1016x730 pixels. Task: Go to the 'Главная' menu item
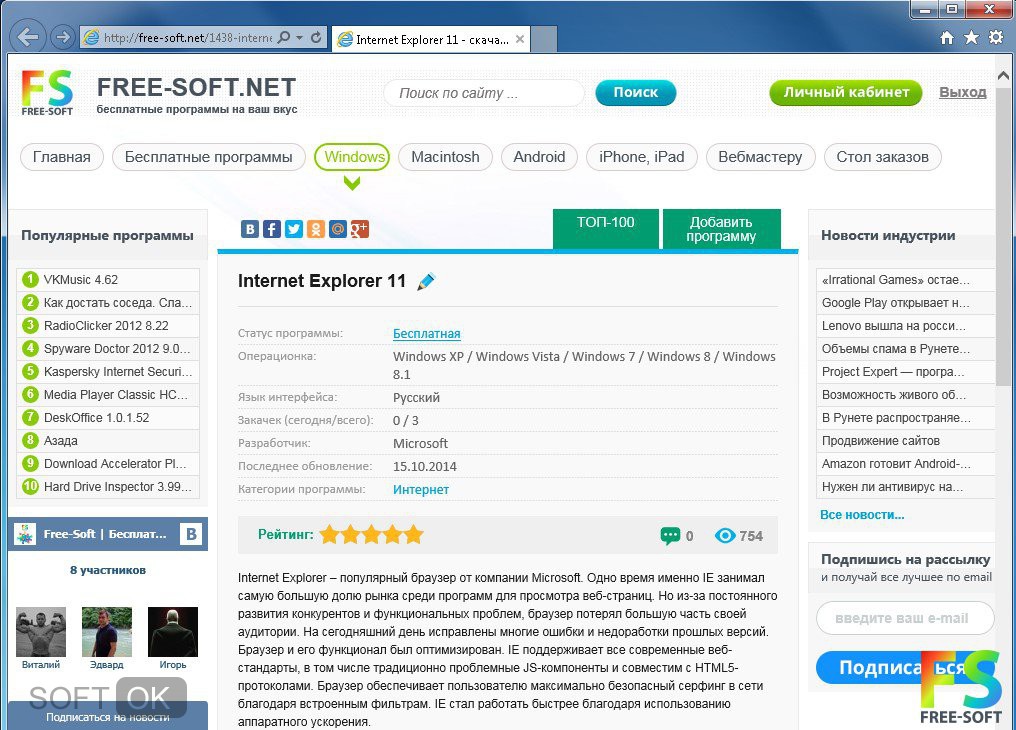62,157
